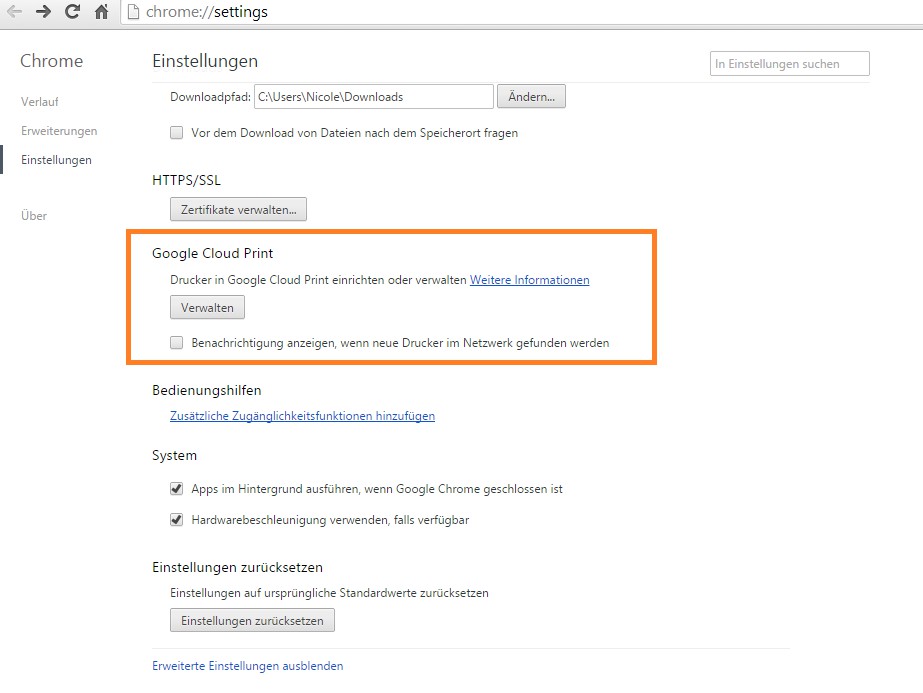Click the Einstellungen zurücksetzen button
The width and height of the screenshot is (923, 693).
pyautogui.click(x=252, y=620)
